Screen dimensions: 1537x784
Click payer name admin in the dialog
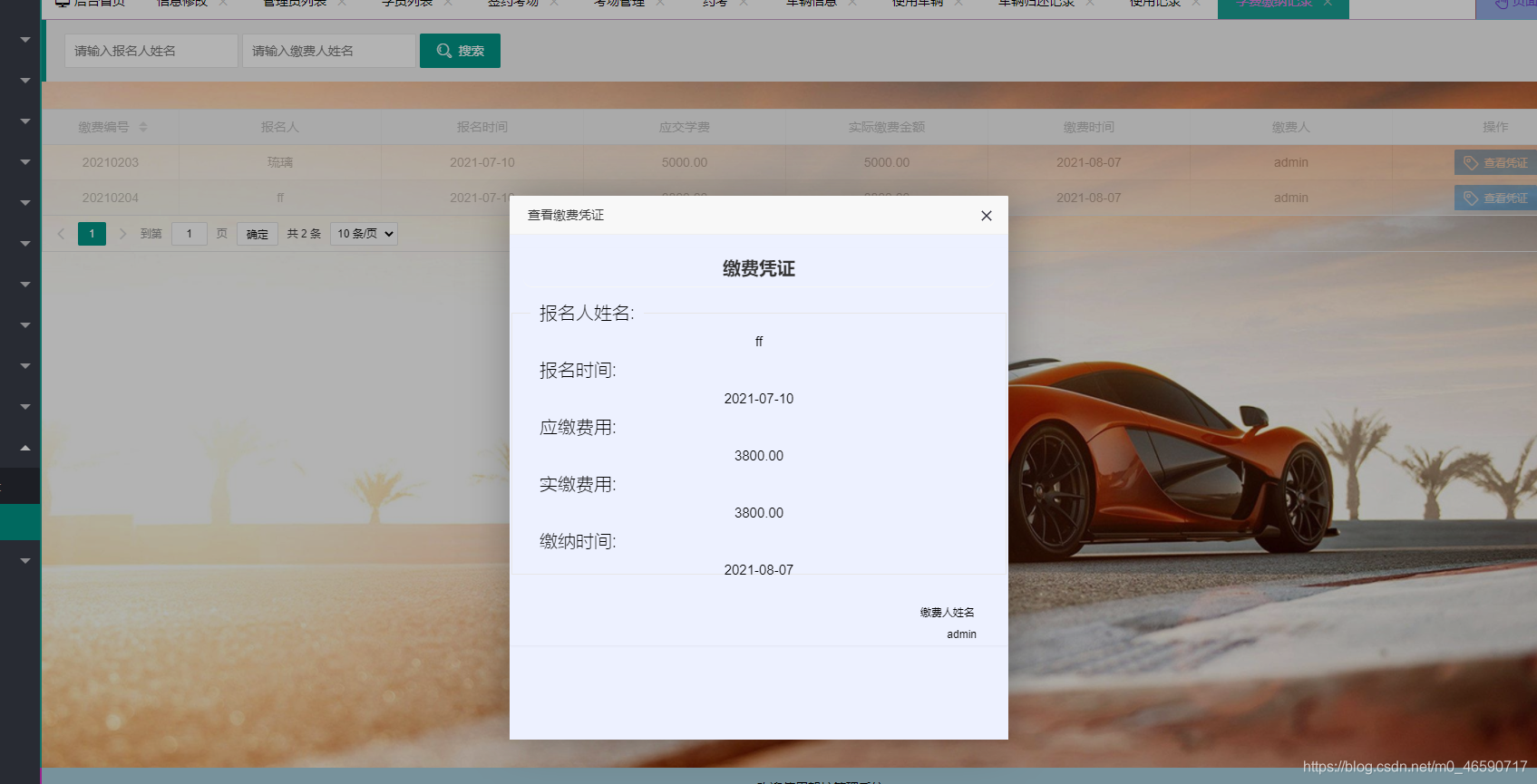click(x=962, y=634)
